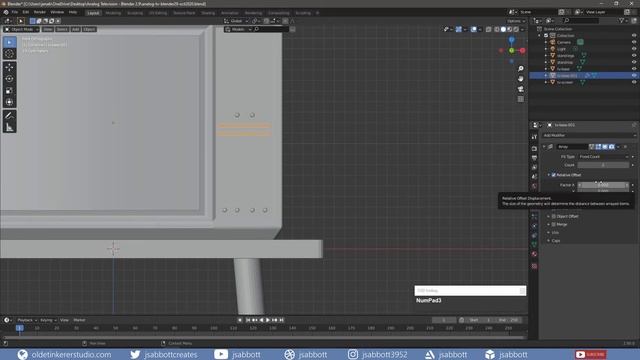Open the Edit menu
This screenshot has width=640, height=360.
26,12
